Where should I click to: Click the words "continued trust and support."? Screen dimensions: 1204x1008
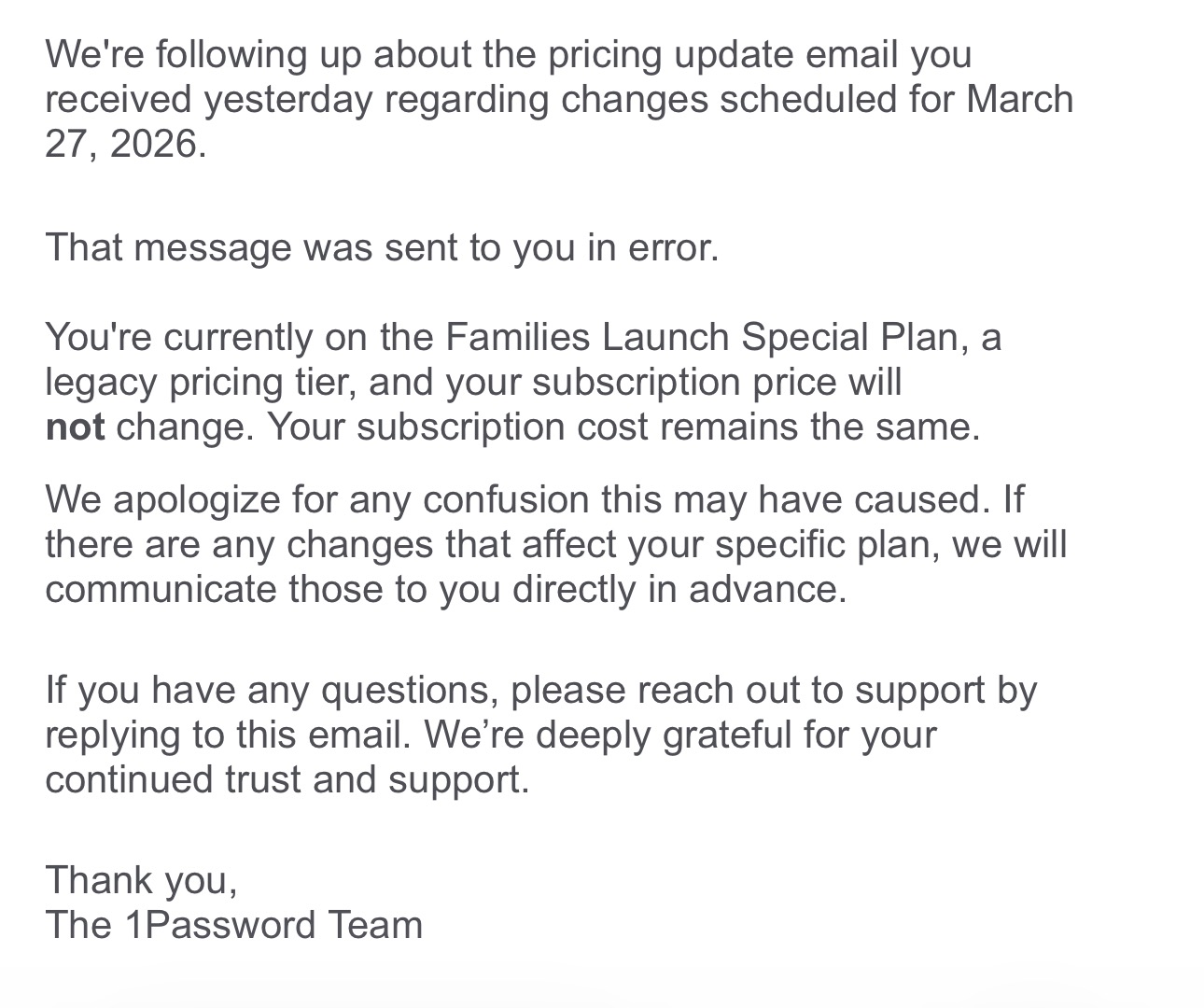(x=287, y=780)
